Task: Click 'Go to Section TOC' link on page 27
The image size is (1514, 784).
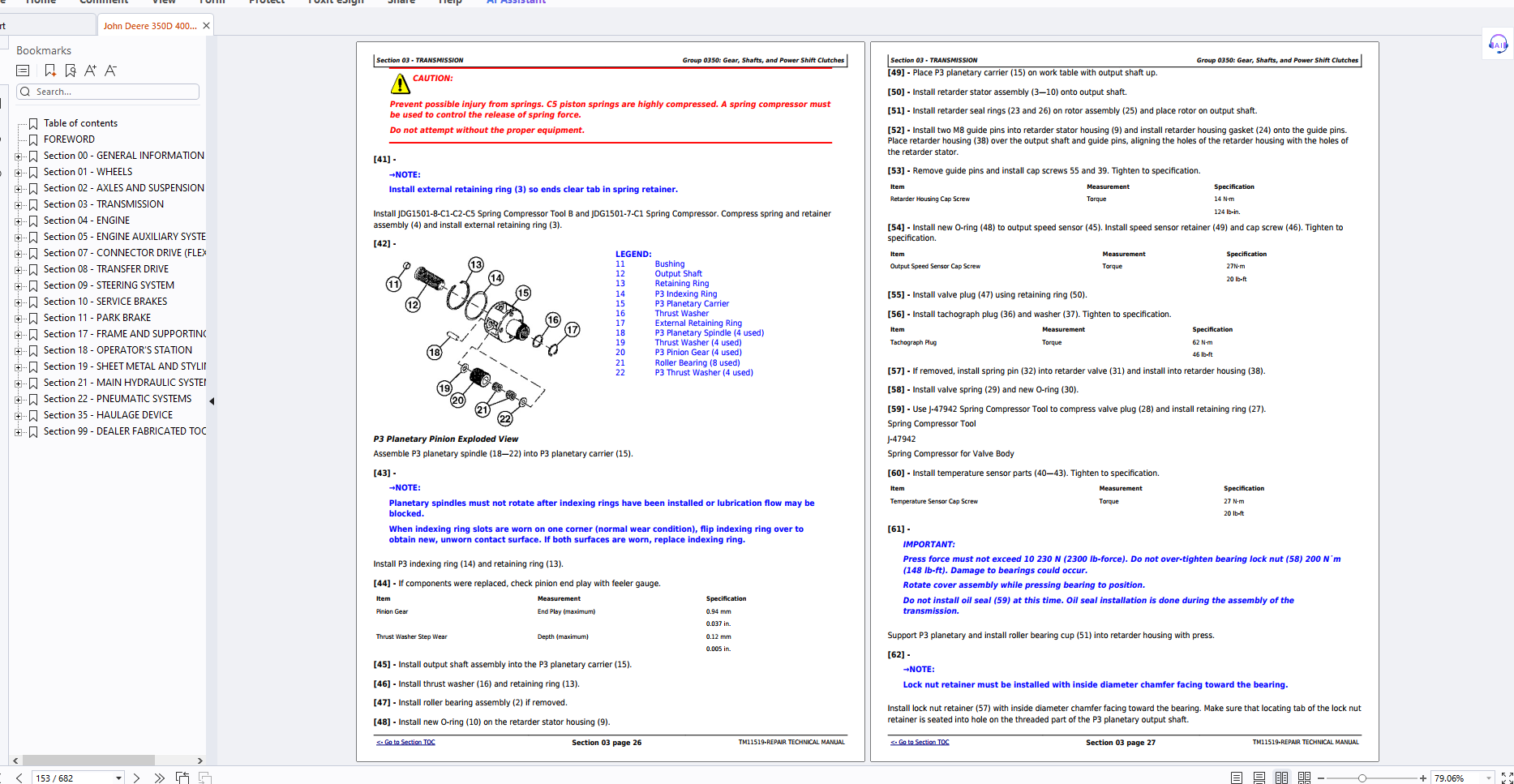Action: click(x=920, y=742)
